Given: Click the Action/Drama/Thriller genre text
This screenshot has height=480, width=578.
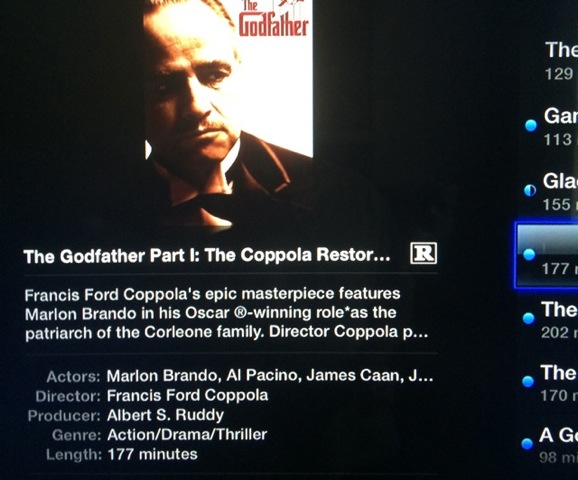Looking at the screenshot, I should [x=187, y=435].
